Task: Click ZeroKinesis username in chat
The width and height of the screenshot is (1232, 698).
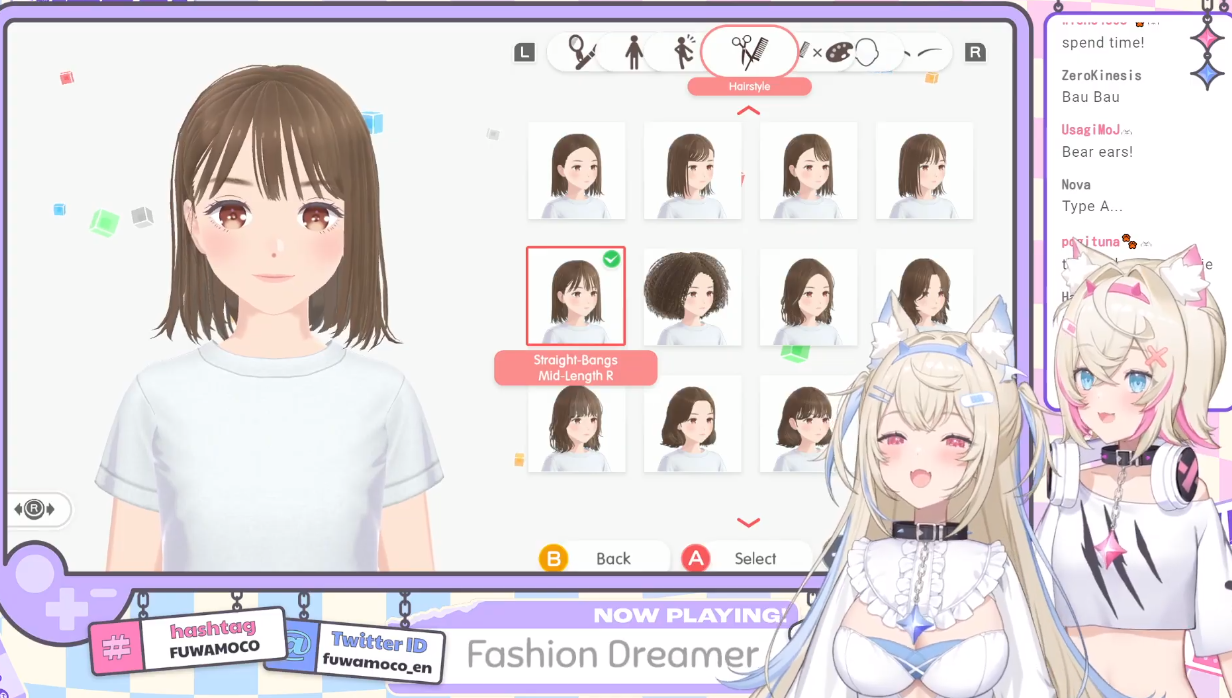Action: click(1101, 75)
